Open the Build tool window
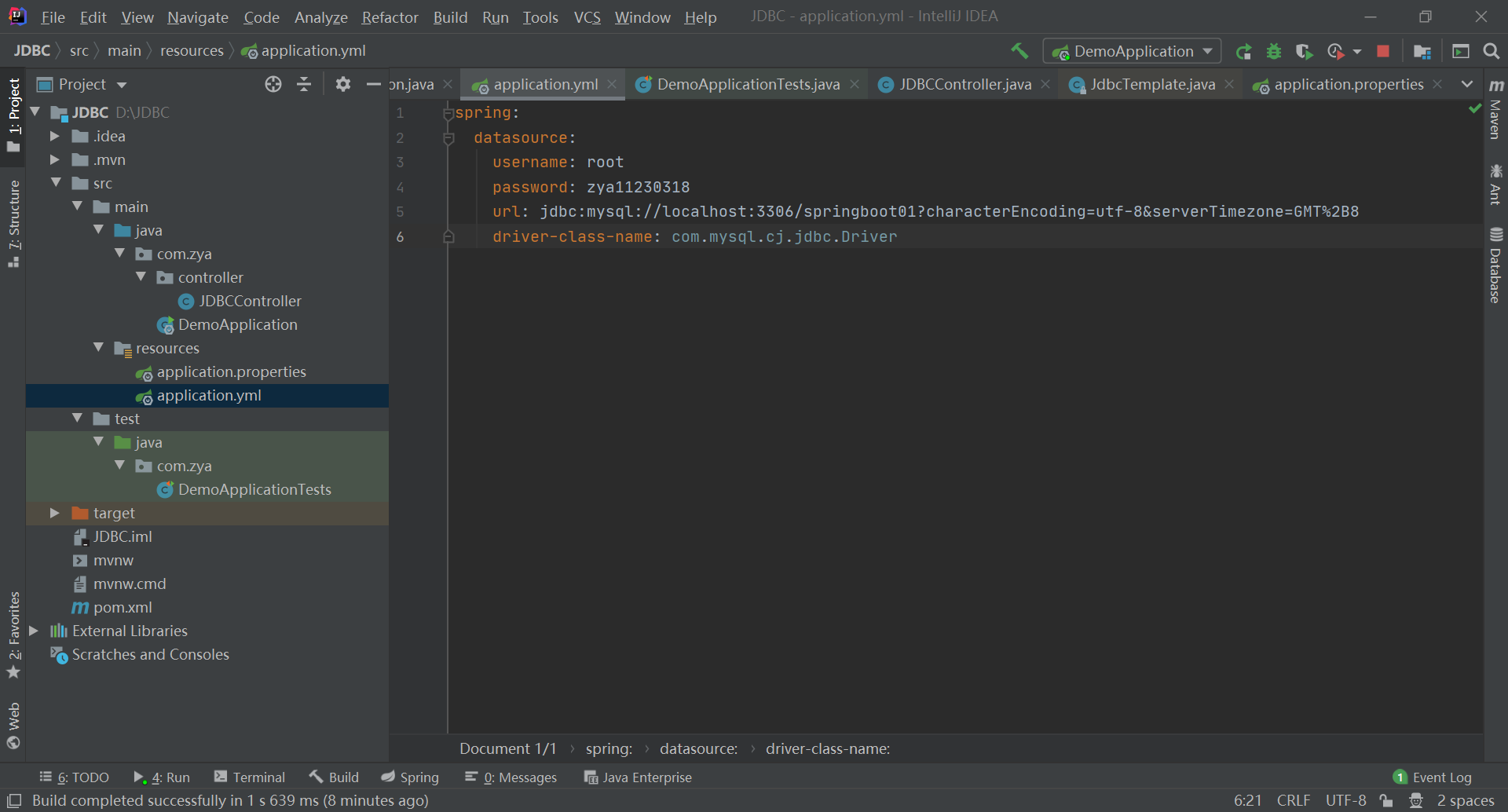 click(x=334, y=777)
